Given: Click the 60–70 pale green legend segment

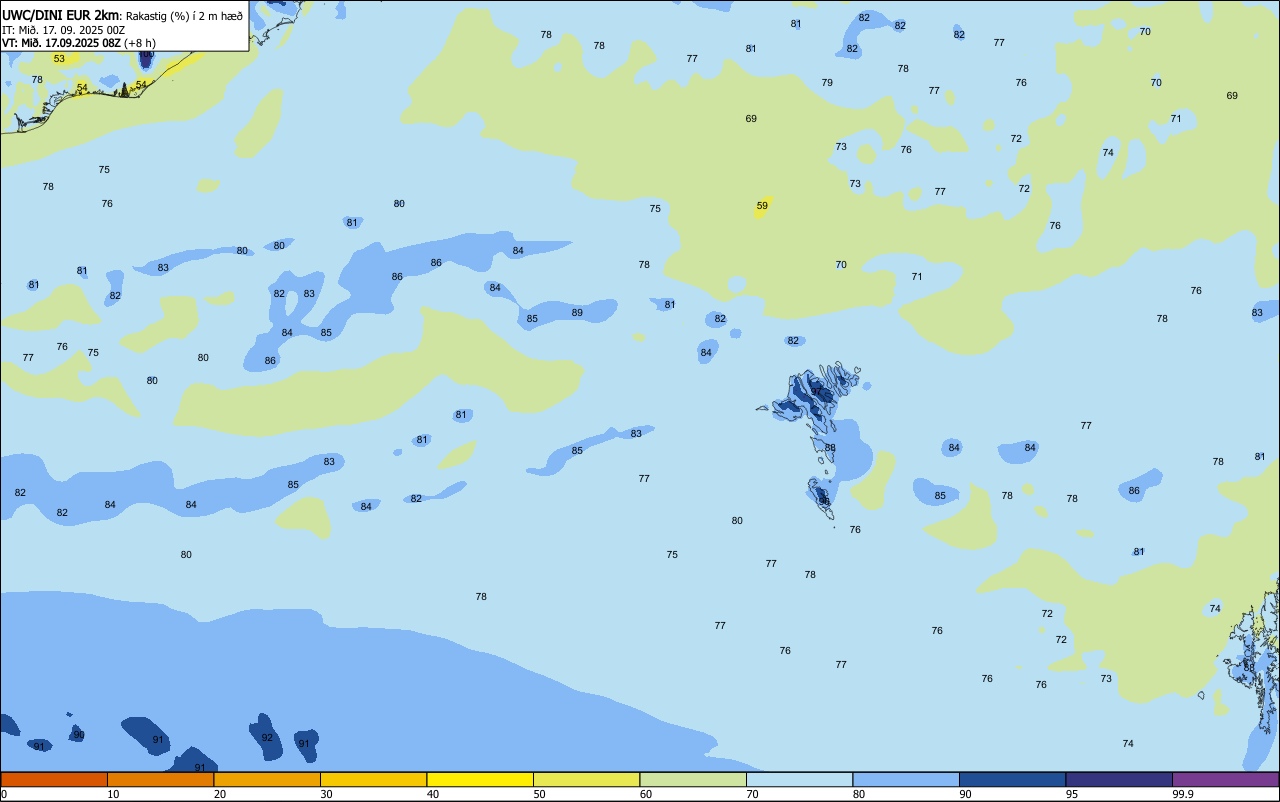Looking at the screenshot, I should [693, 779].
